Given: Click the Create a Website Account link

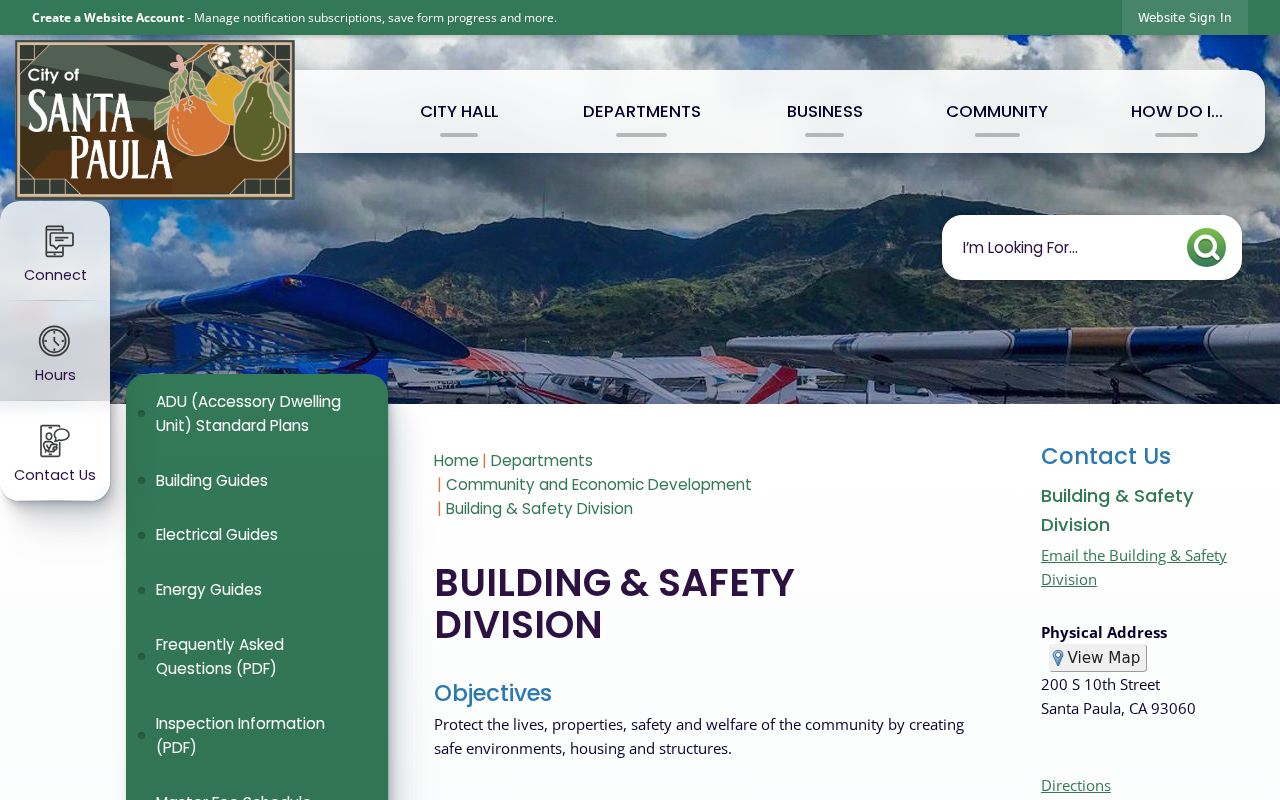Looking at the screenshot, I should click(x=108, y=18).
